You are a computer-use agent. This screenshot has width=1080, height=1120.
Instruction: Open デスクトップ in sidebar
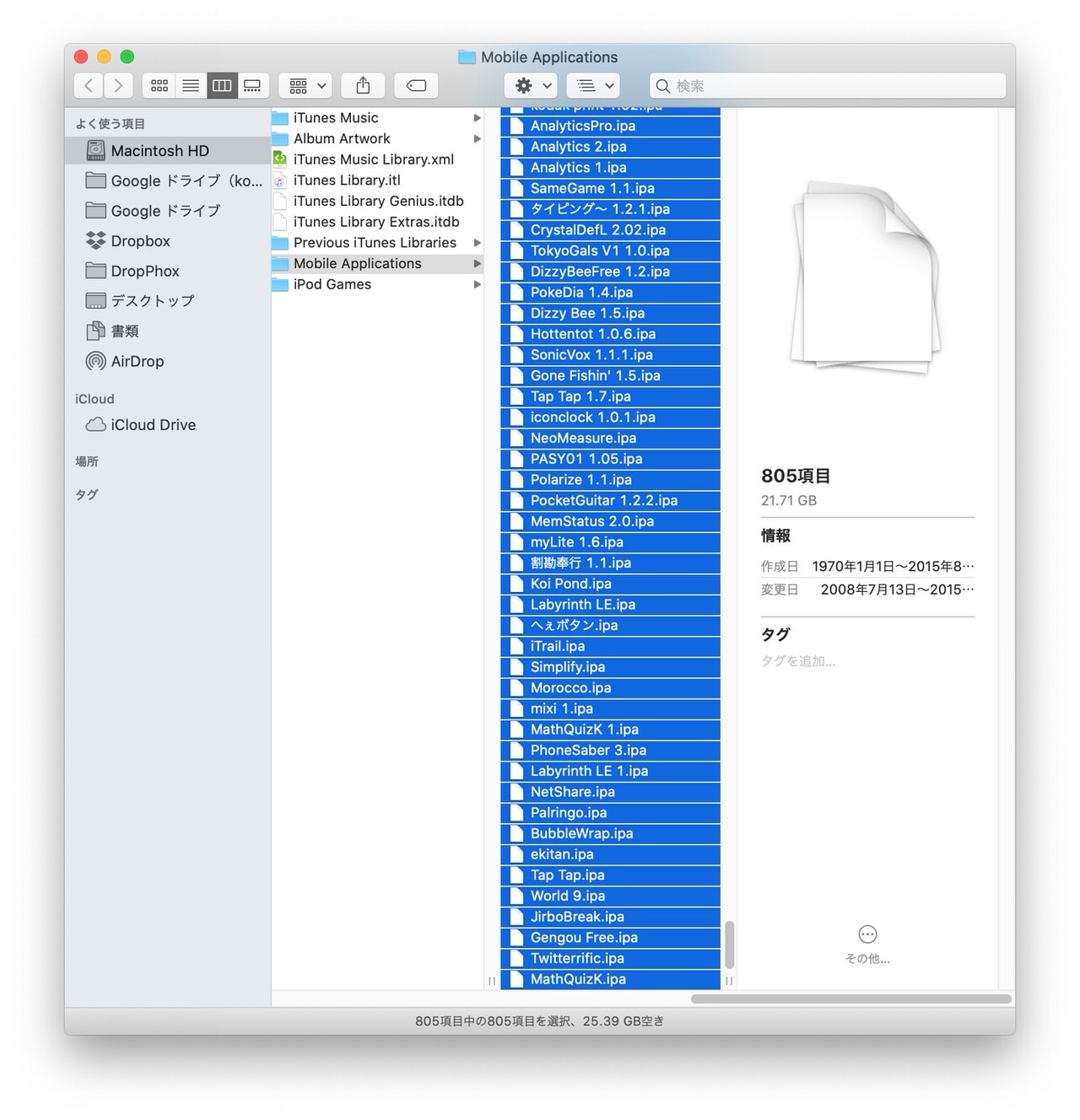click(167, 301)
